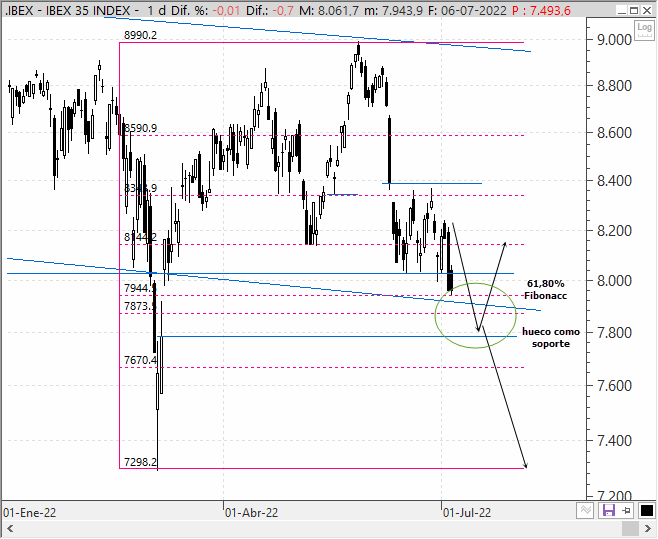The image size is (658, 539).
Task: Click the 01-Jul-22 date axis label
Action: [x=467, y=513]
